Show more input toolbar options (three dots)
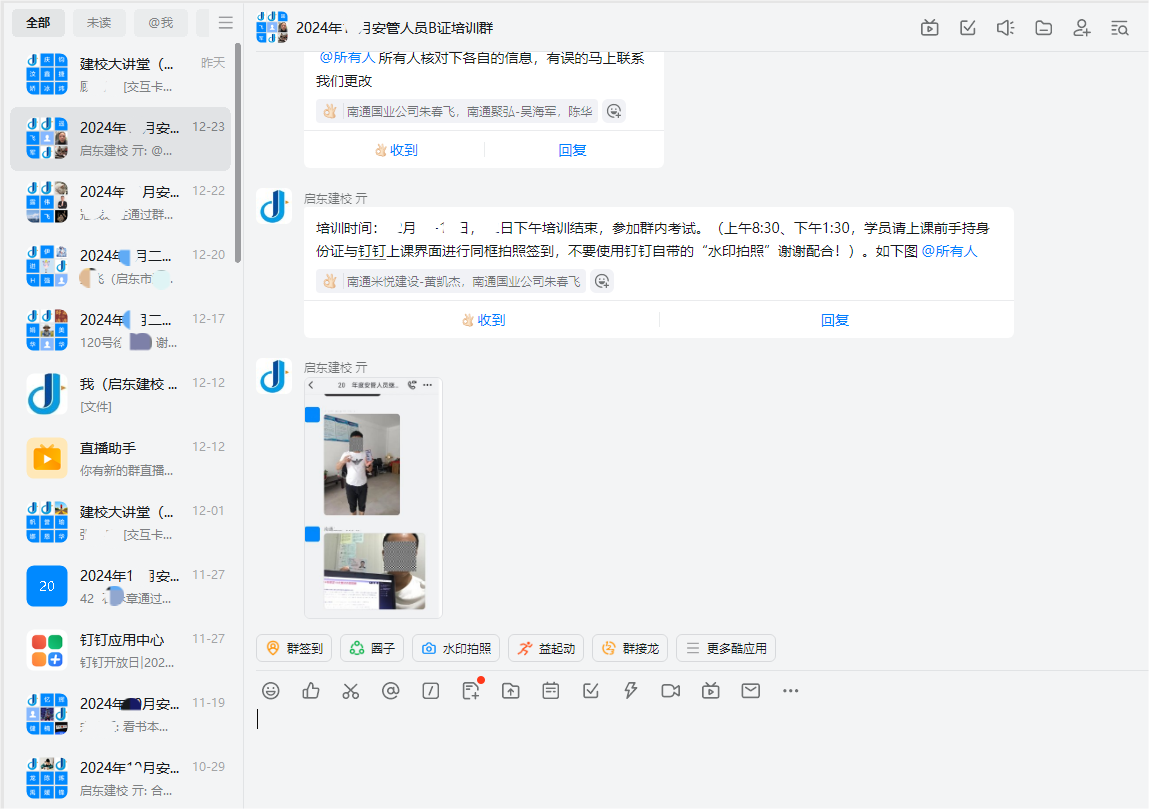Viewport: 1149px width, 809px height. pos(791,690)
